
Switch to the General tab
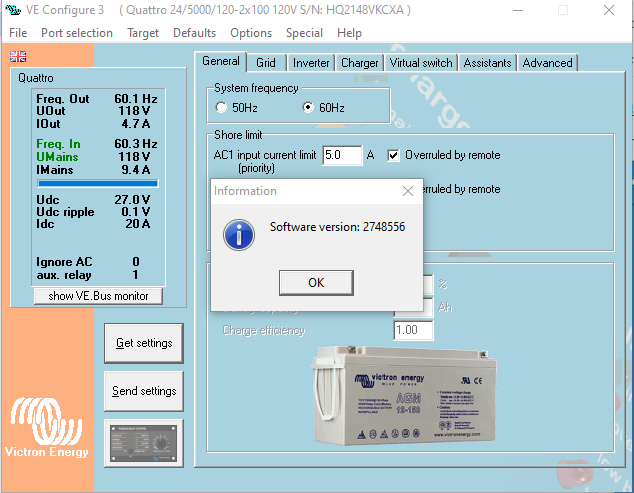coord(221,61)
